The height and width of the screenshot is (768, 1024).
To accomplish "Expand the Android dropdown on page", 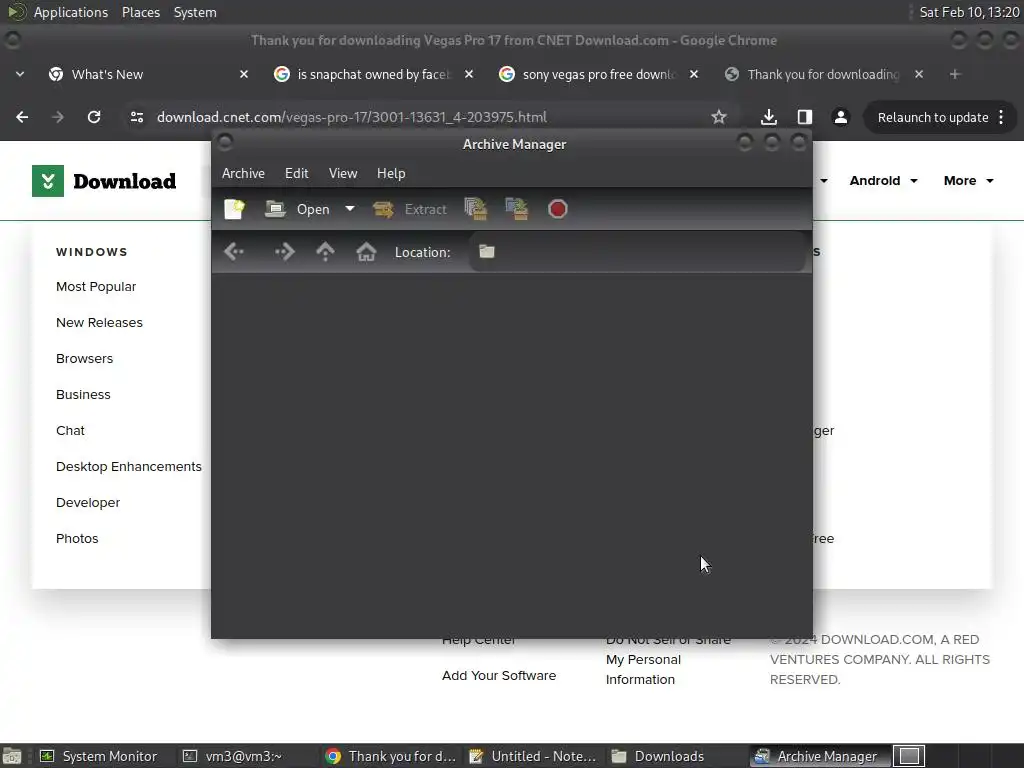I will [x=883, y=181].
